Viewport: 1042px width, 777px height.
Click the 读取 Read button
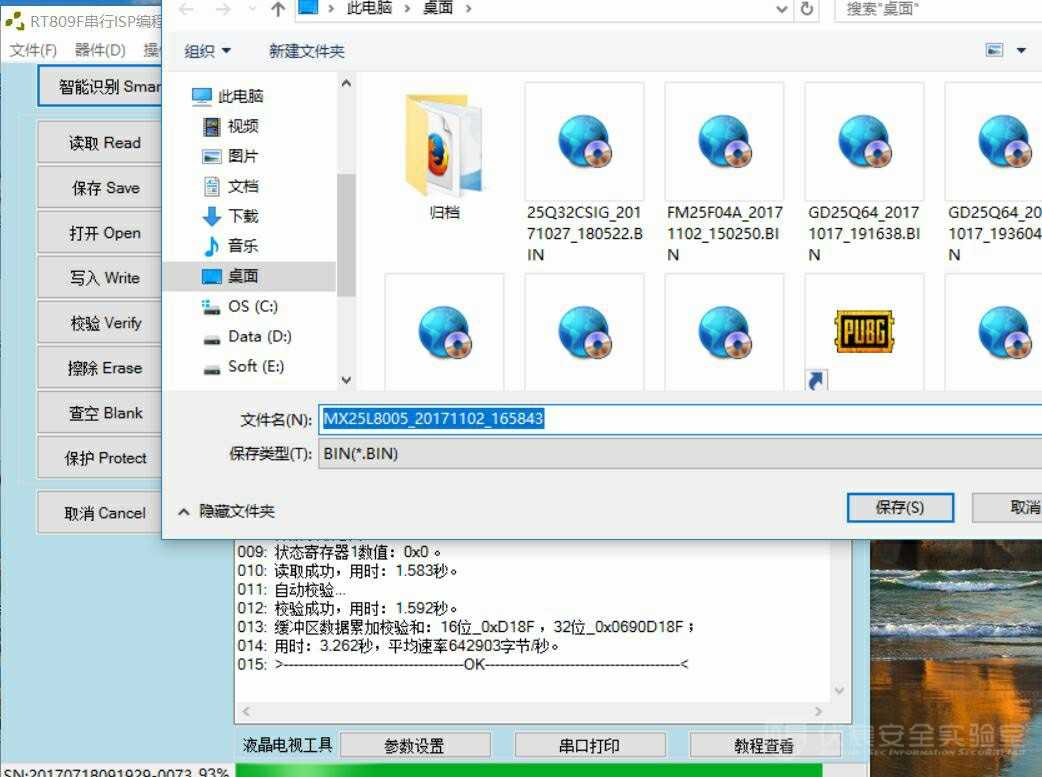click(x=100, y=143)
